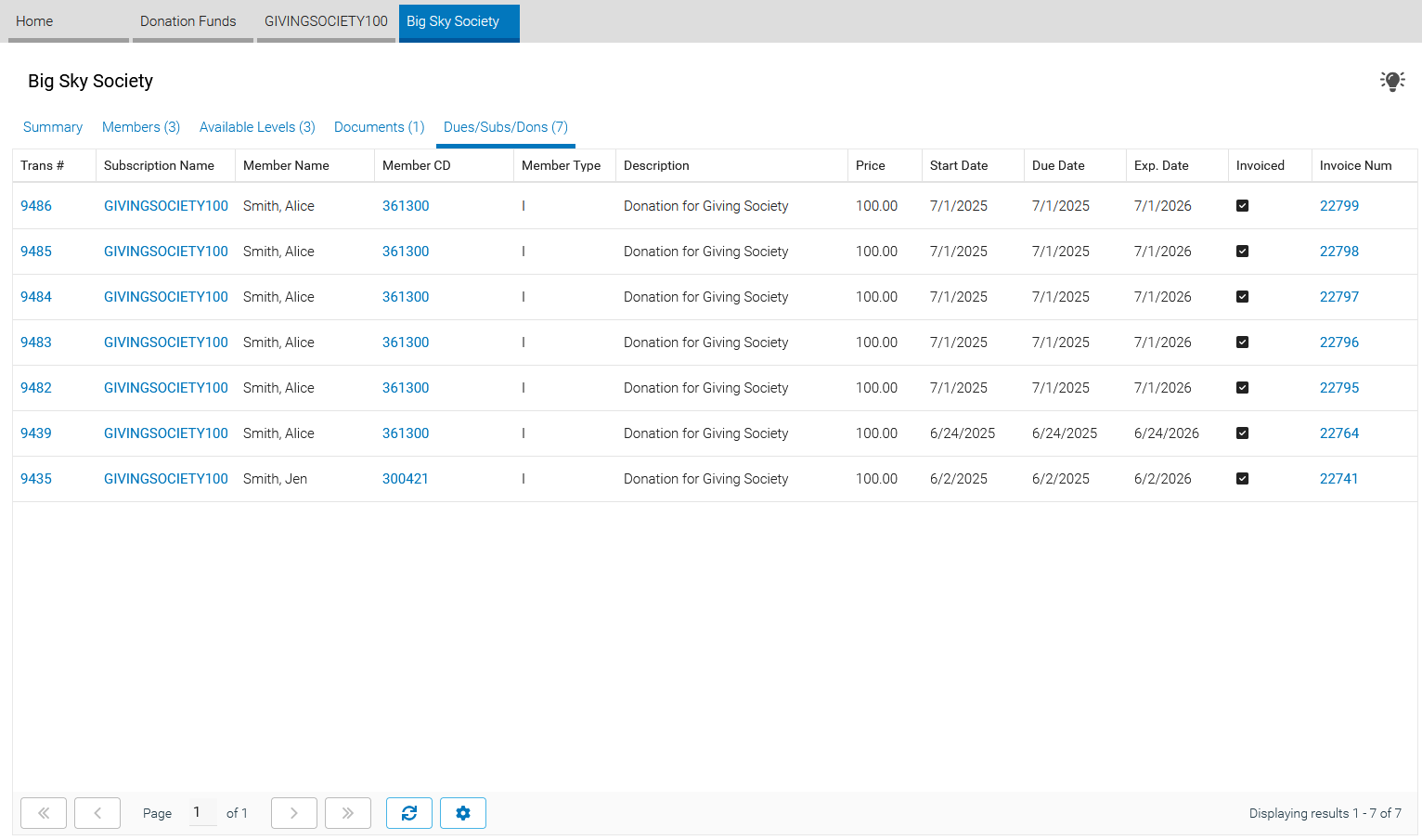This screenshot has height=840, width=1422.
Task: Open invoice number 22796
Action: tap(1339, 342)
